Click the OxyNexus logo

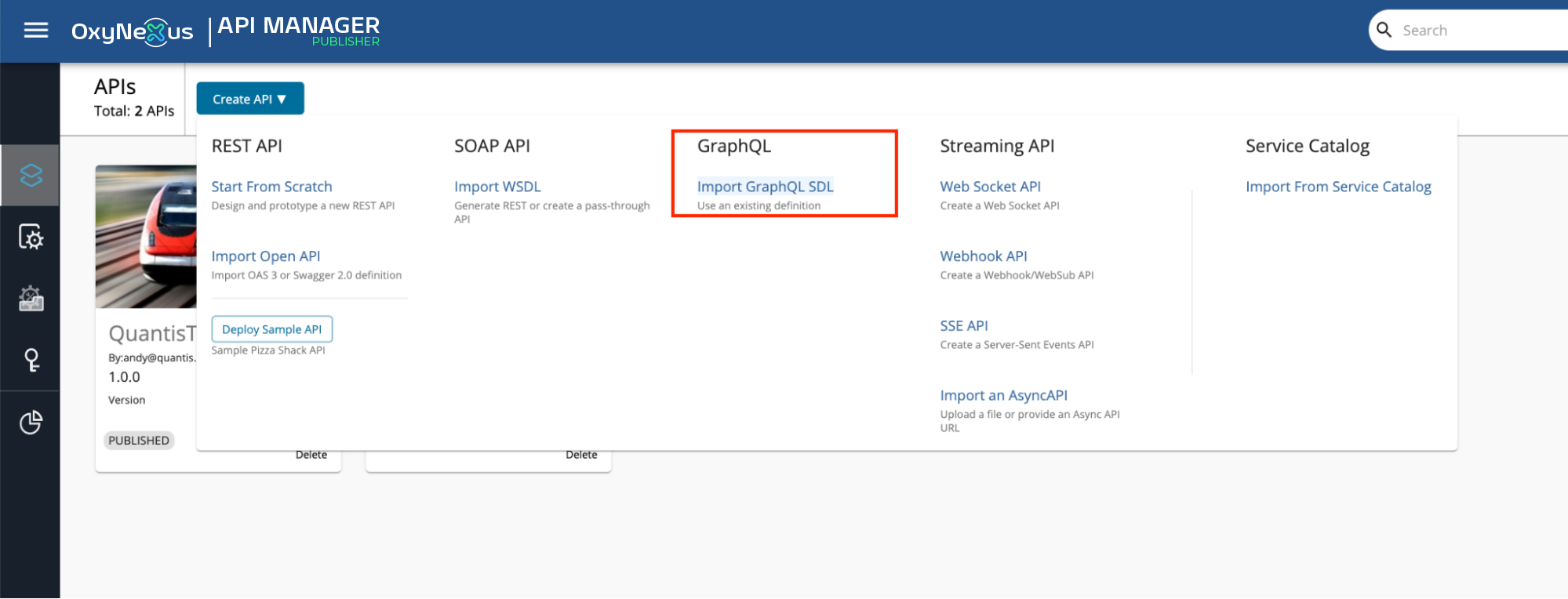pyautogui.click(x=132, y=31)
